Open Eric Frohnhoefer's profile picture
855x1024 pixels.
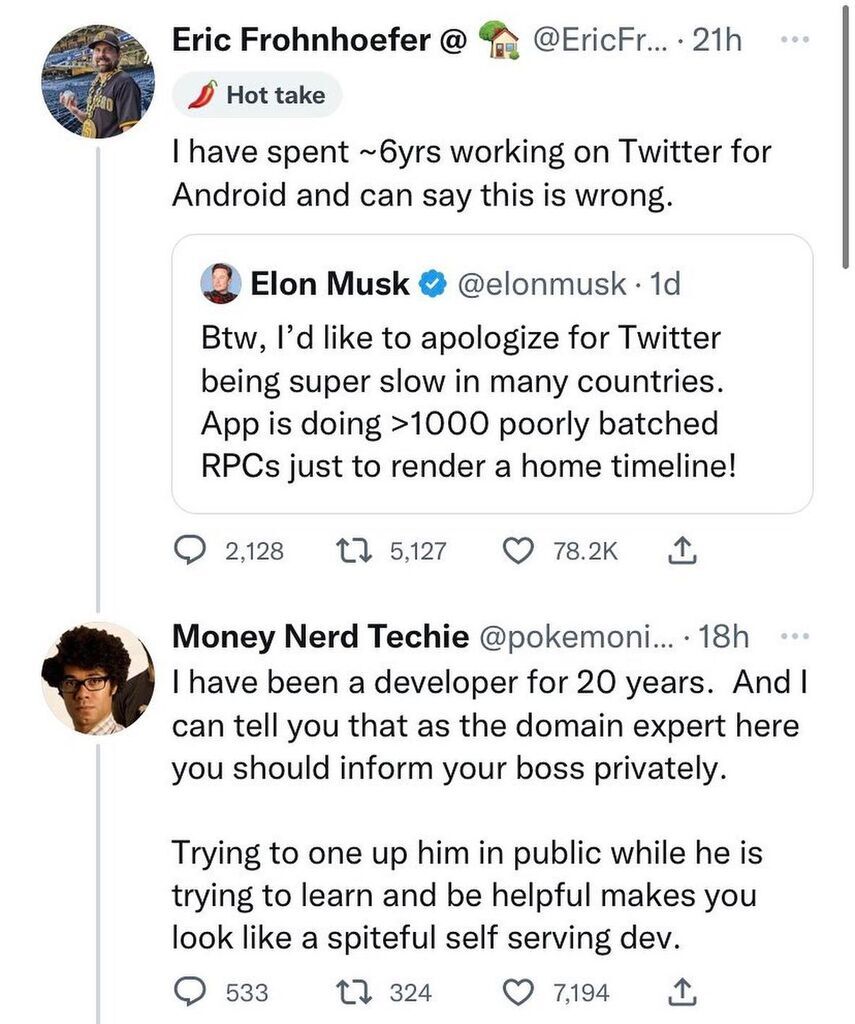click(x=98, y=82)
